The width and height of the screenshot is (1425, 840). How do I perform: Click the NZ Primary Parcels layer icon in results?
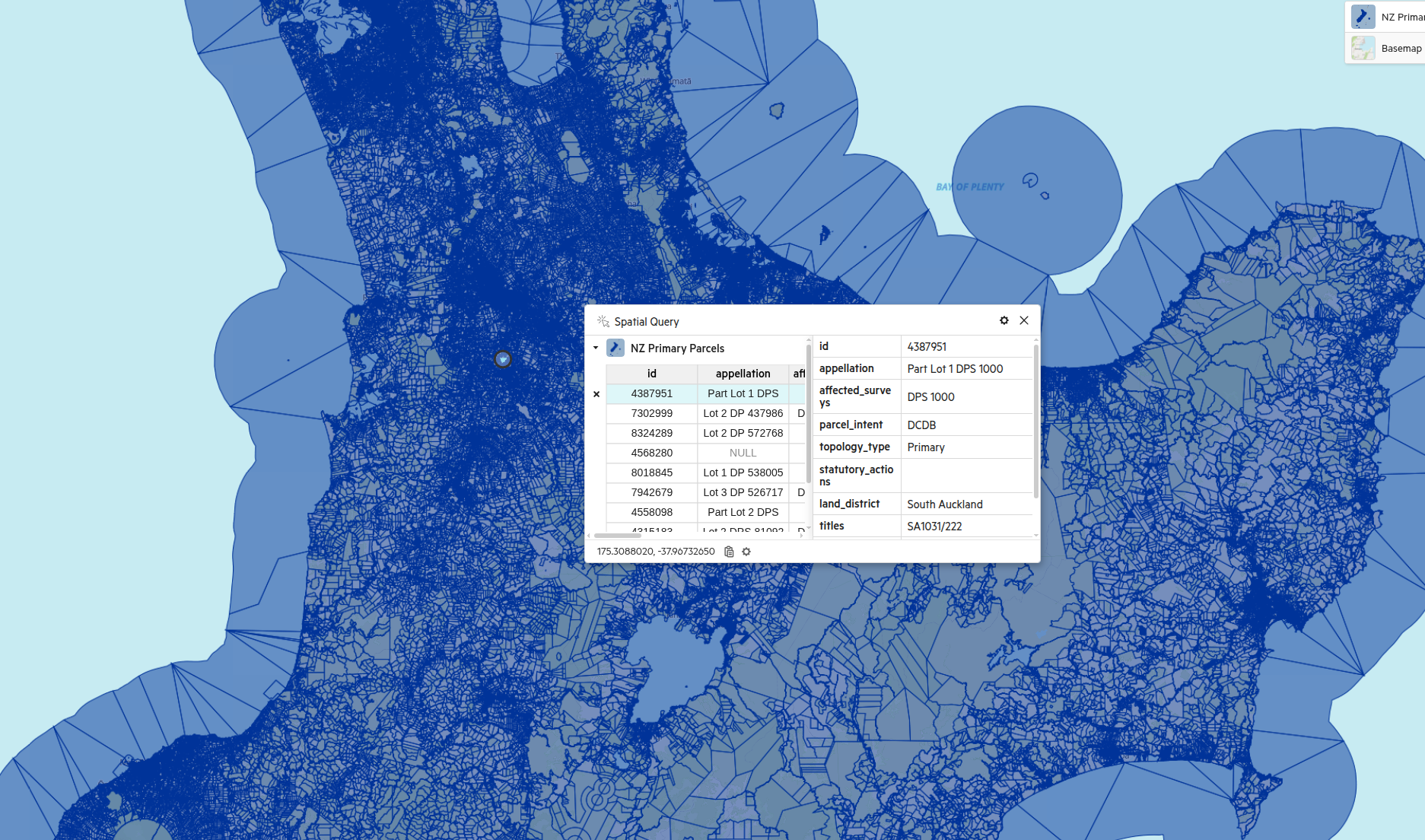[615, 348]
